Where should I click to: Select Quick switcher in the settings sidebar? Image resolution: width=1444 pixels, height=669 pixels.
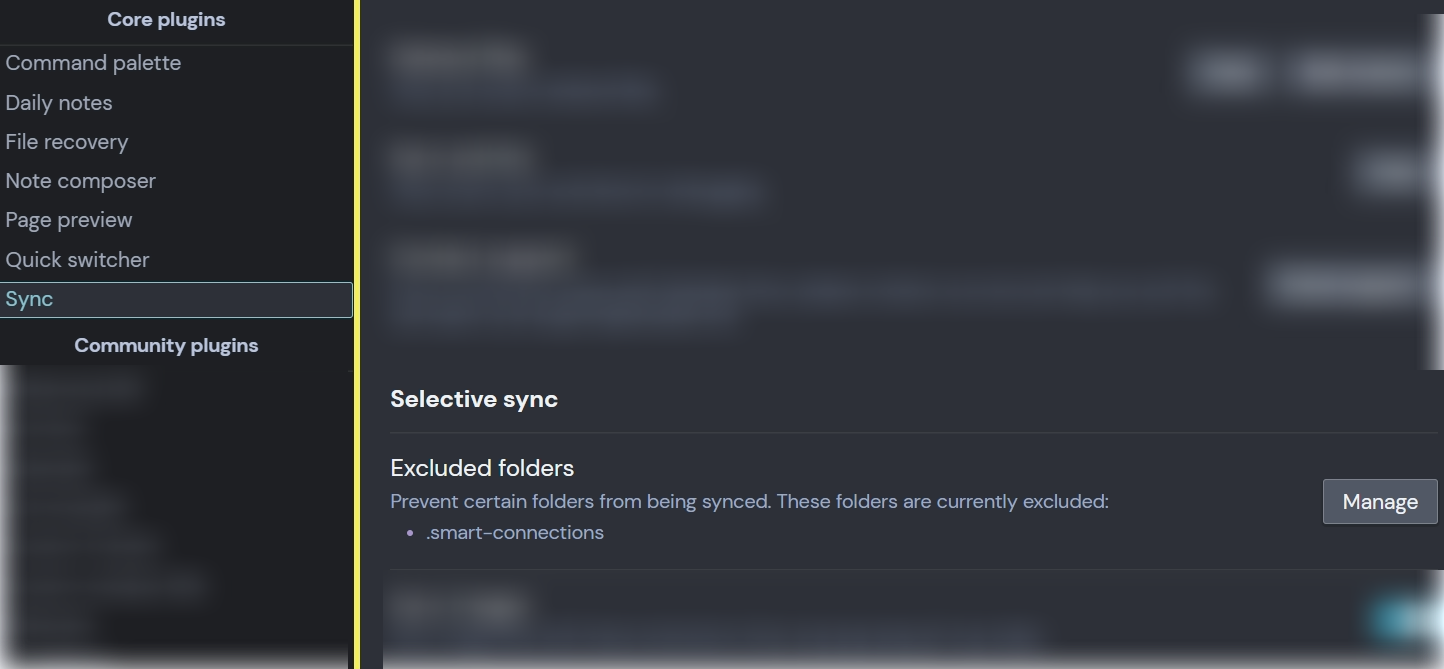coord(77,259)
